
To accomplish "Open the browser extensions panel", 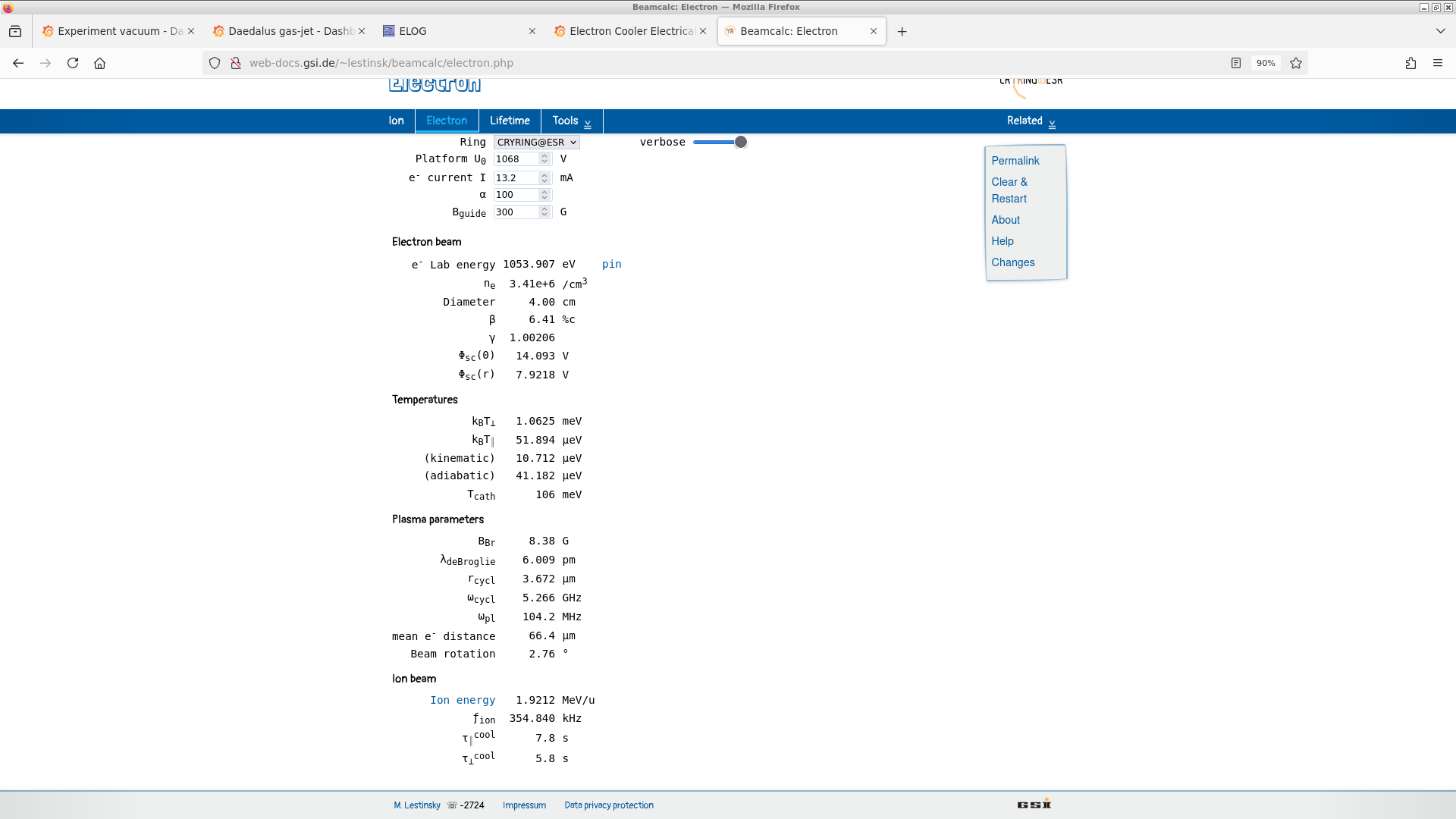I will 1411,63.
